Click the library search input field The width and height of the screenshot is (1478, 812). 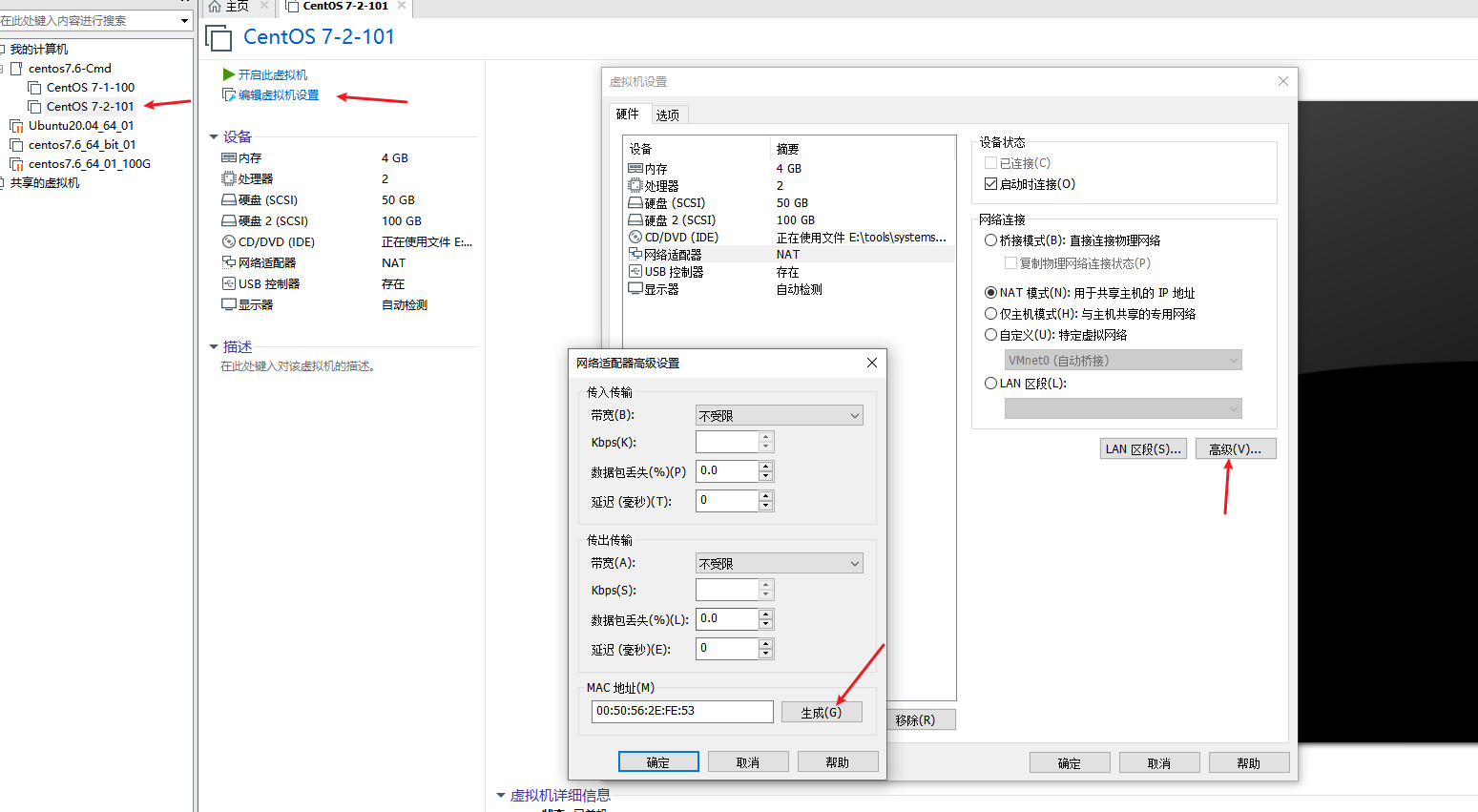88,20
